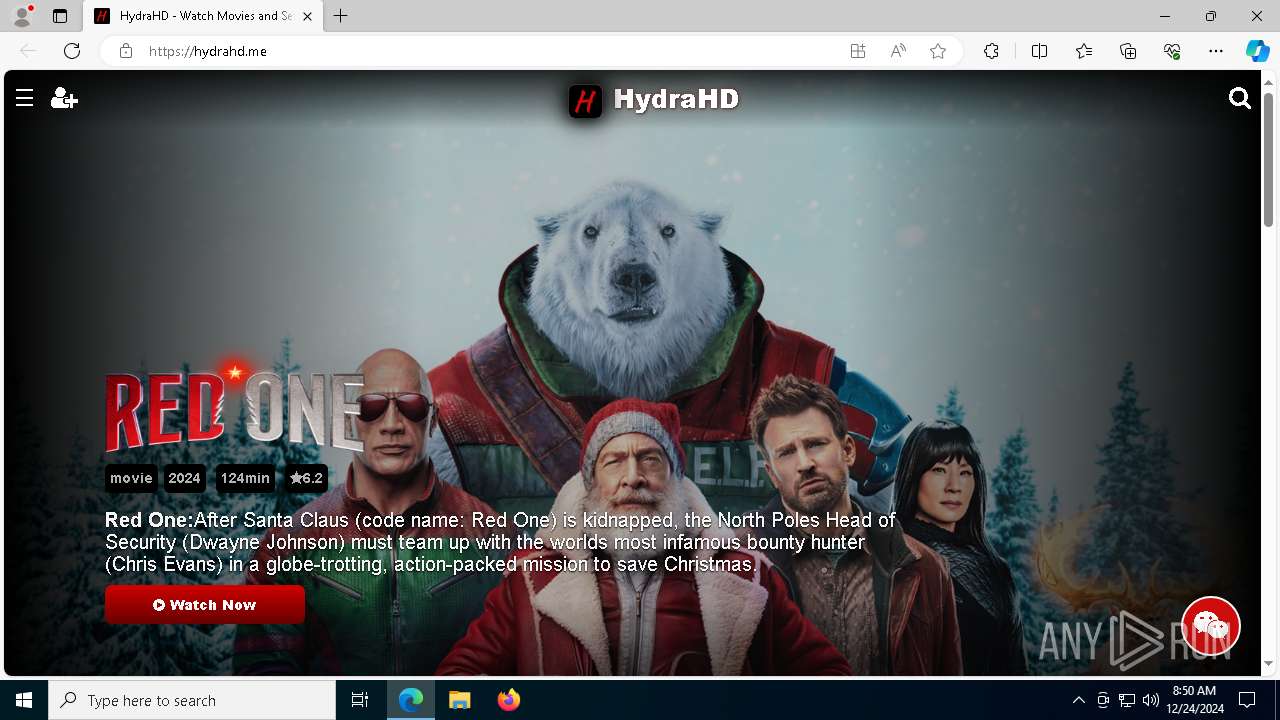The image size is (1280, 720).
Task: Click the address bar URL field
Action: pyautogui.click(x=480, y=51)
